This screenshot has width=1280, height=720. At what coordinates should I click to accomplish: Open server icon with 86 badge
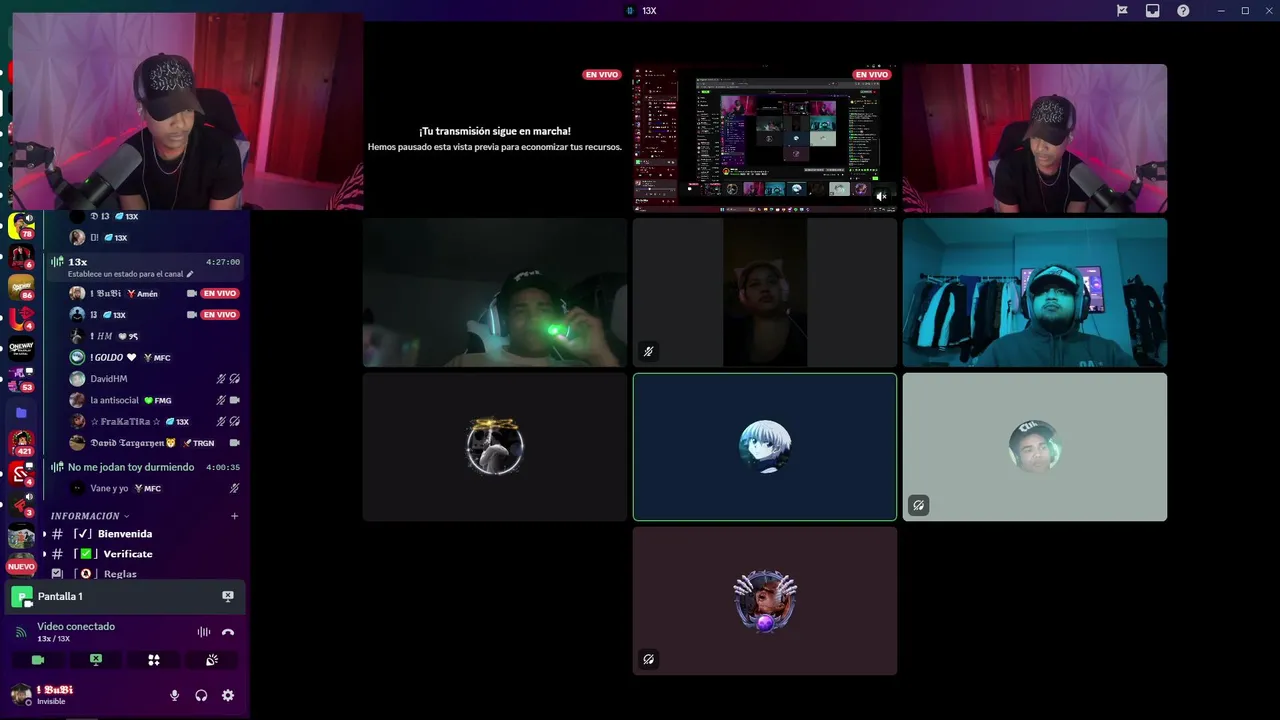(x=21, y=287)
